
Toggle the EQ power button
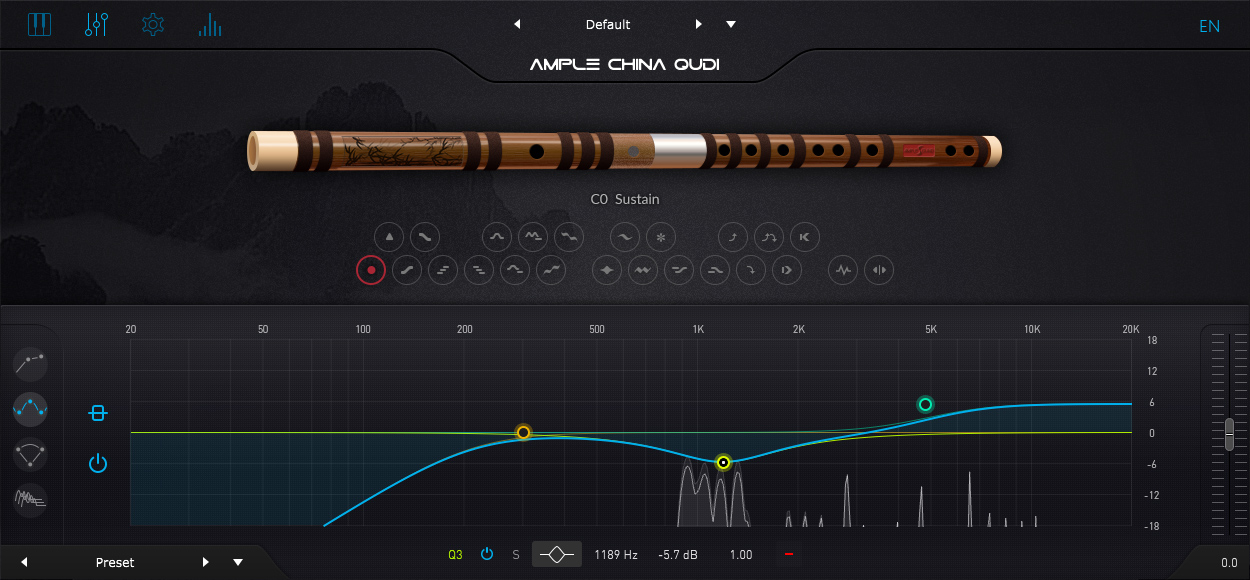pyautogui.click(x=97, y=463)
